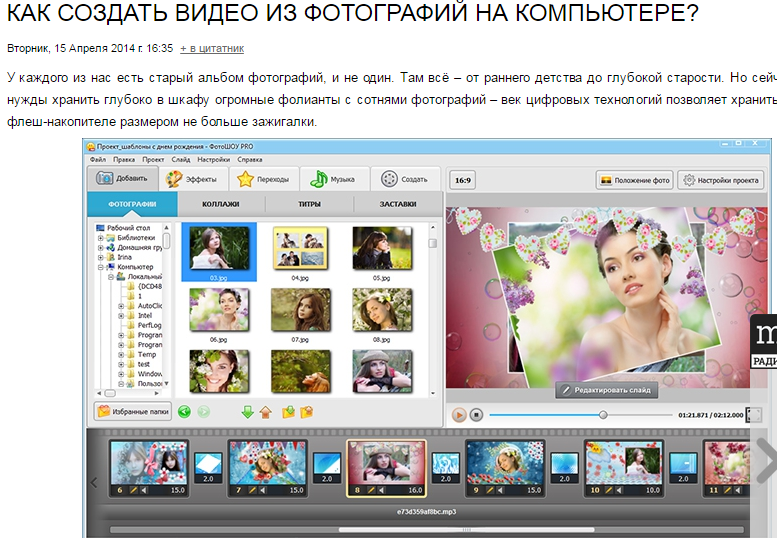Open the Музыка tab with the note icon

(333, 179)
